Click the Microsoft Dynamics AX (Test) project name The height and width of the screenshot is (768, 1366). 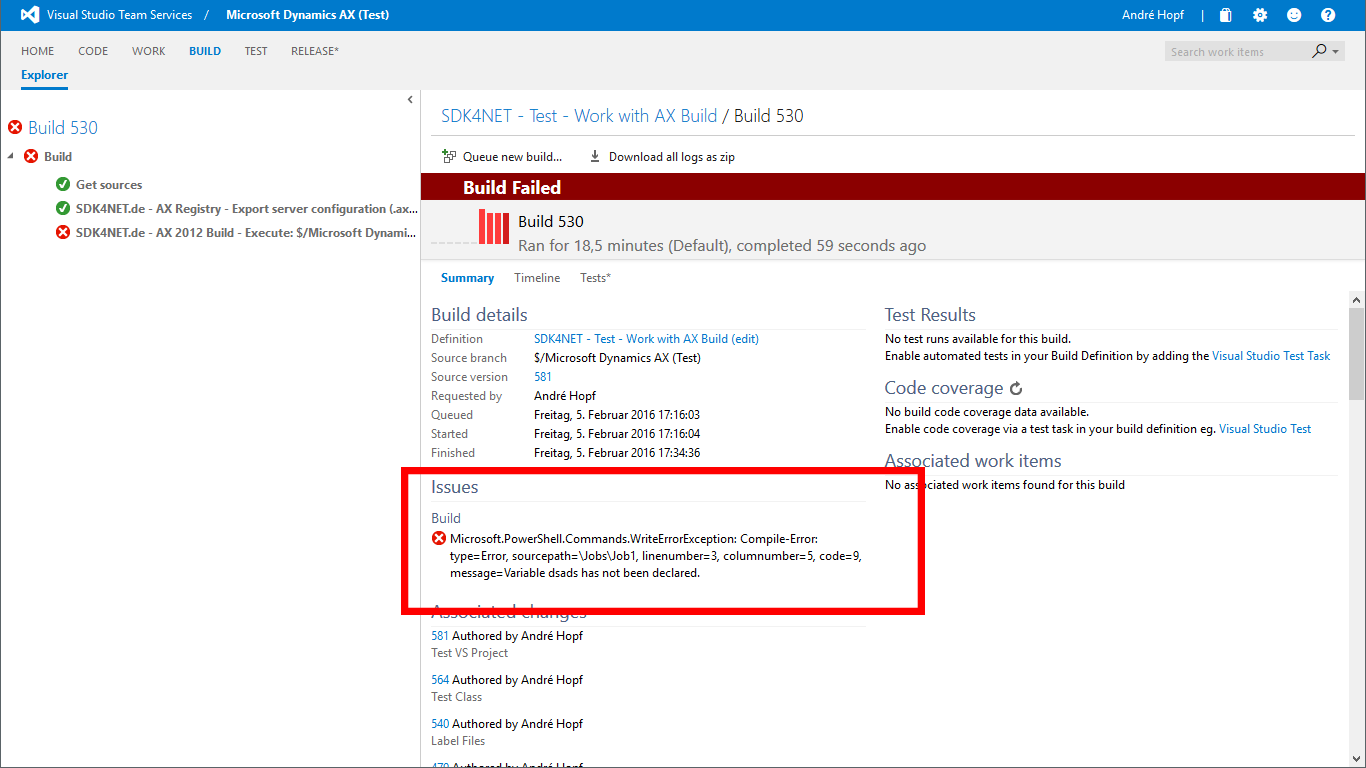[308, 15]
